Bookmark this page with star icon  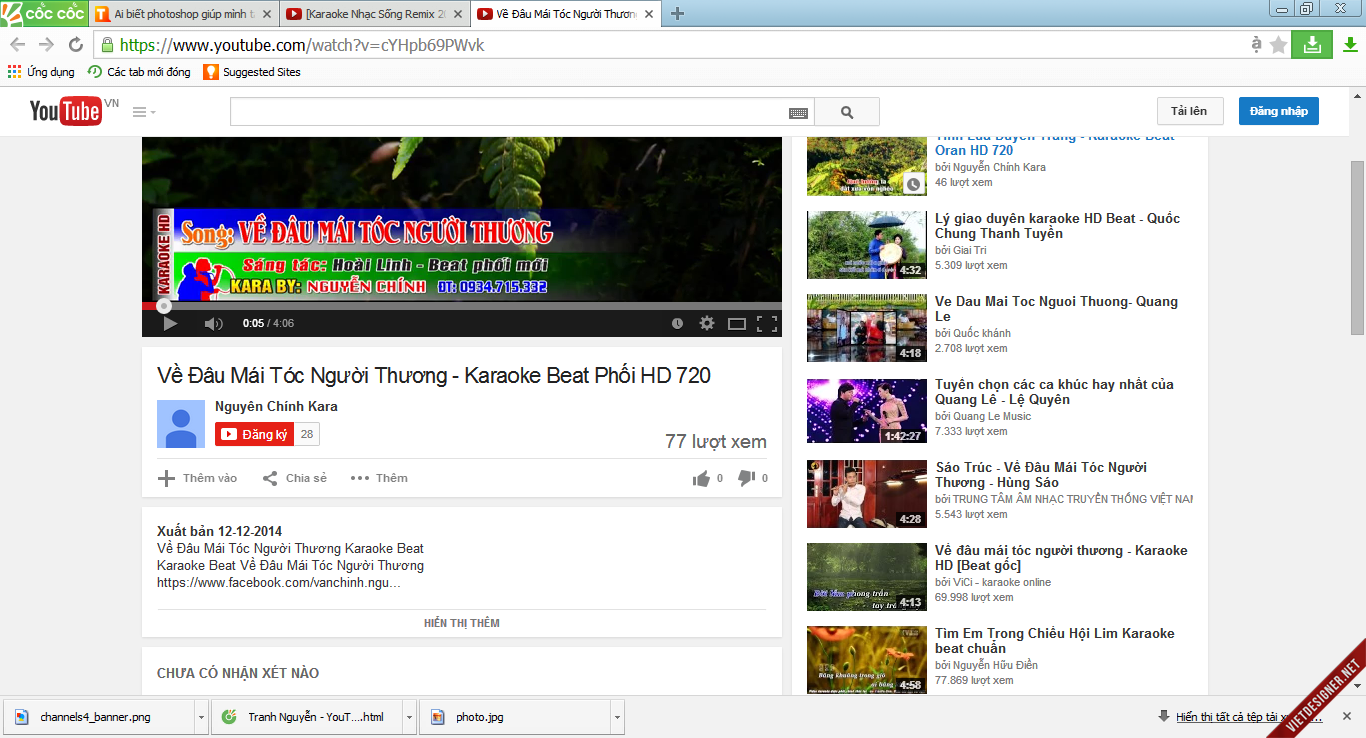(x=1278, y=45)
